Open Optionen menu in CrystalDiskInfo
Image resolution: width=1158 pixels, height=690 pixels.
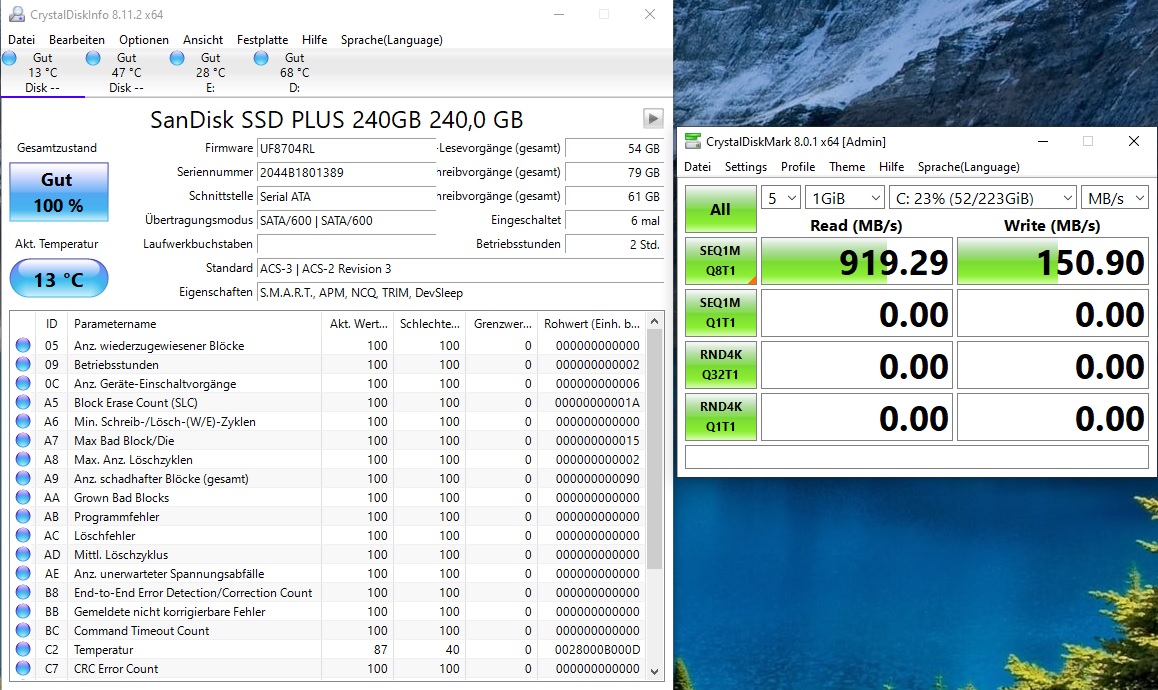[x=144, y=40]
